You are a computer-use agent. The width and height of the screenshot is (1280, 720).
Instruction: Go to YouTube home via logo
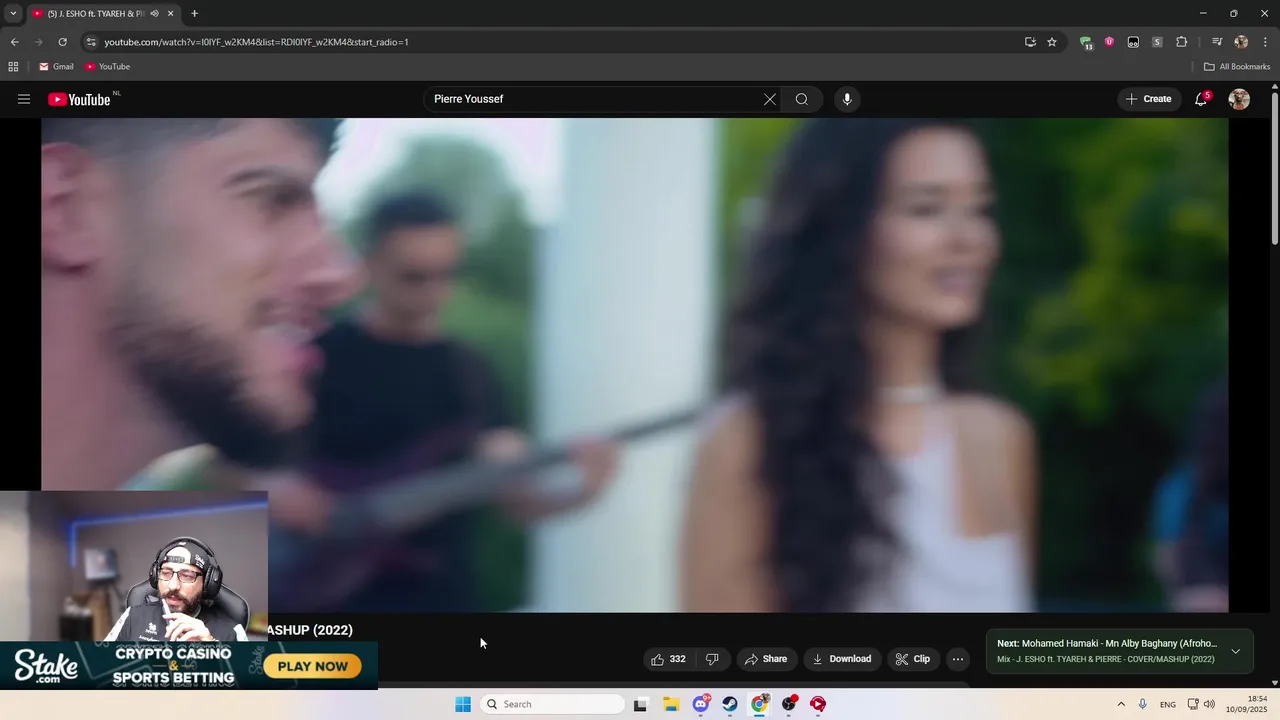(79, 99)
